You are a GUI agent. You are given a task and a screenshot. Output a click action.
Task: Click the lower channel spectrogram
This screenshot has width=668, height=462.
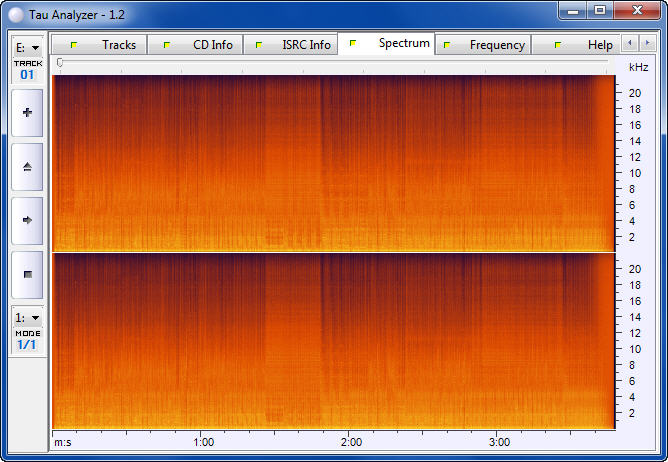(332, 341)
